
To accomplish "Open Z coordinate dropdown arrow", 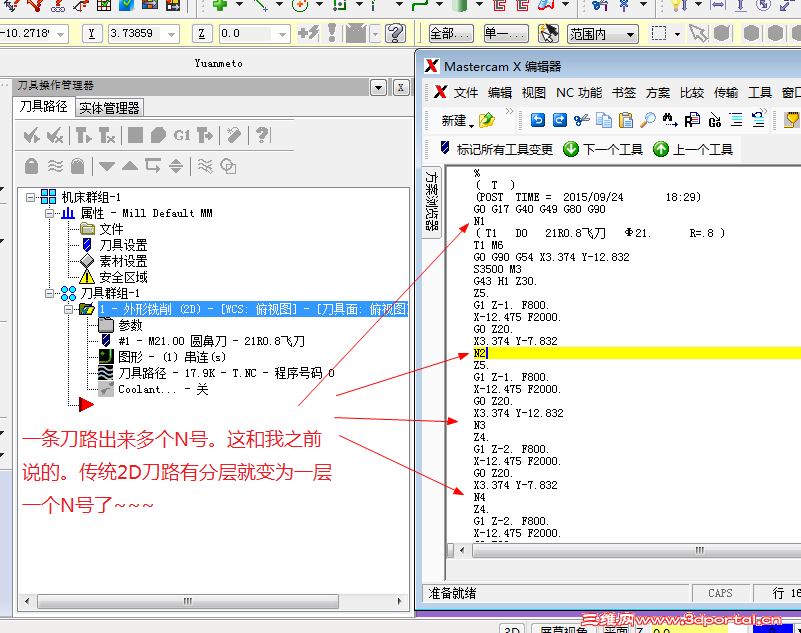I will point(282,34).
